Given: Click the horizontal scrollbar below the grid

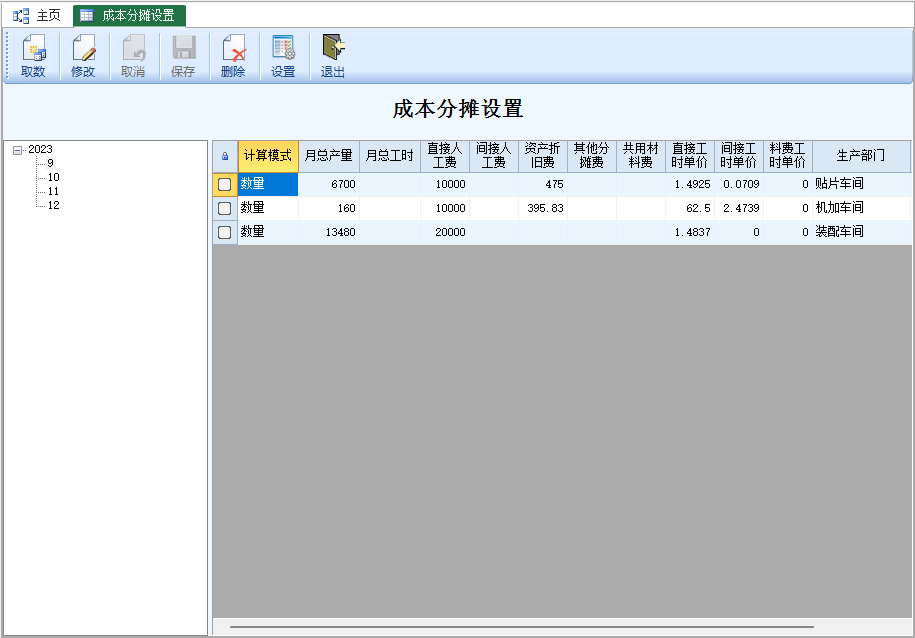Looking at the screenshot, I should tap(520, 627).
